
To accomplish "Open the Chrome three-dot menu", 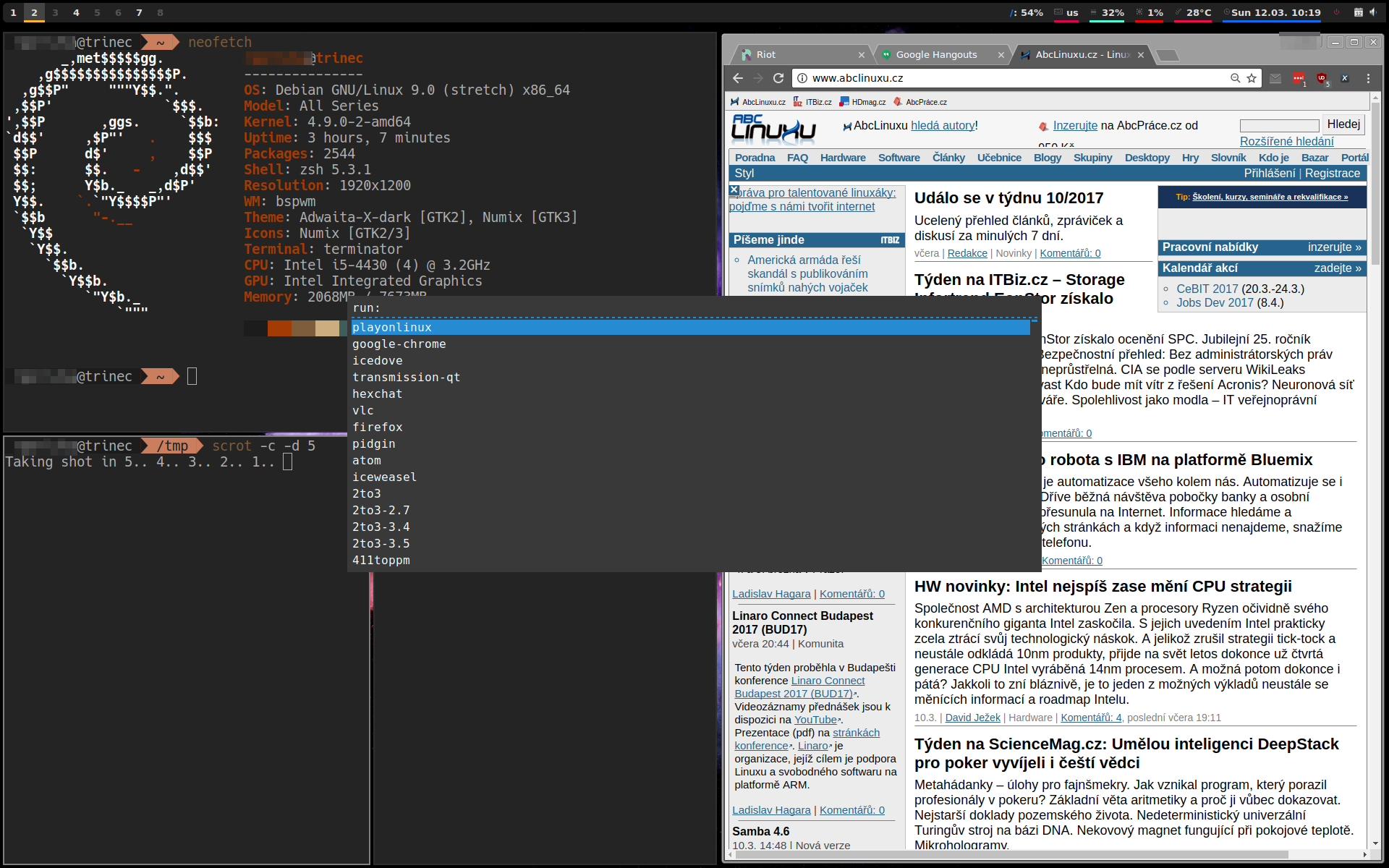I will (1368, 78).
